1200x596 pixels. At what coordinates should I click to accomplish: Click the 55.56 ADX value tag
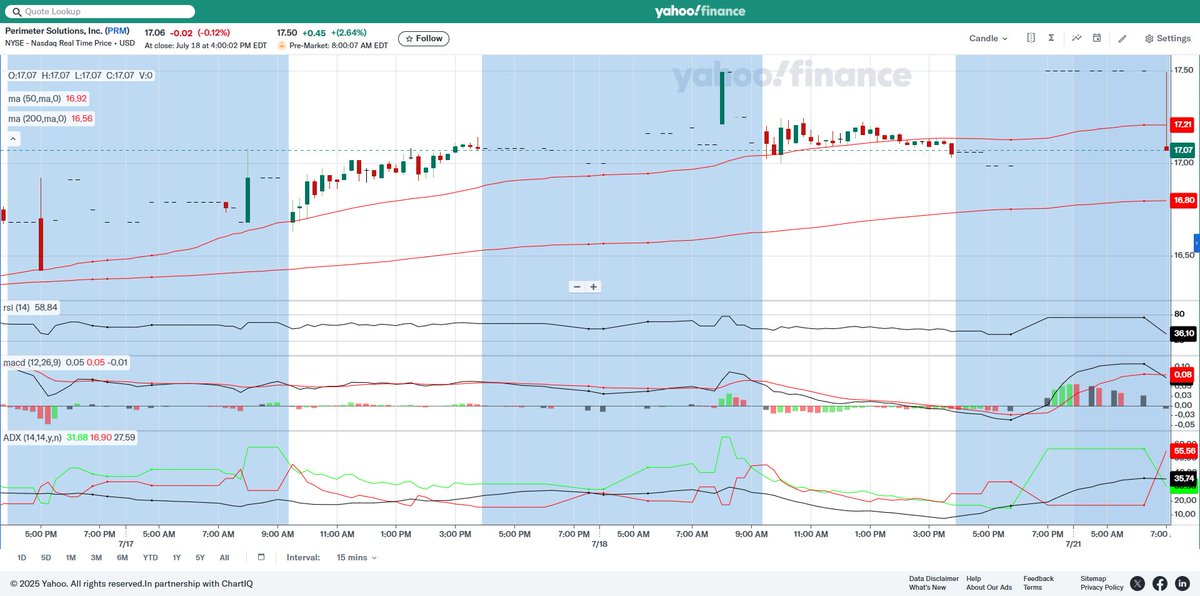point(1183,451)
